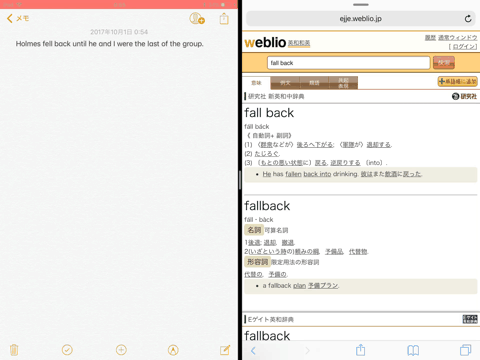Grab the split view divider handle

240,180
